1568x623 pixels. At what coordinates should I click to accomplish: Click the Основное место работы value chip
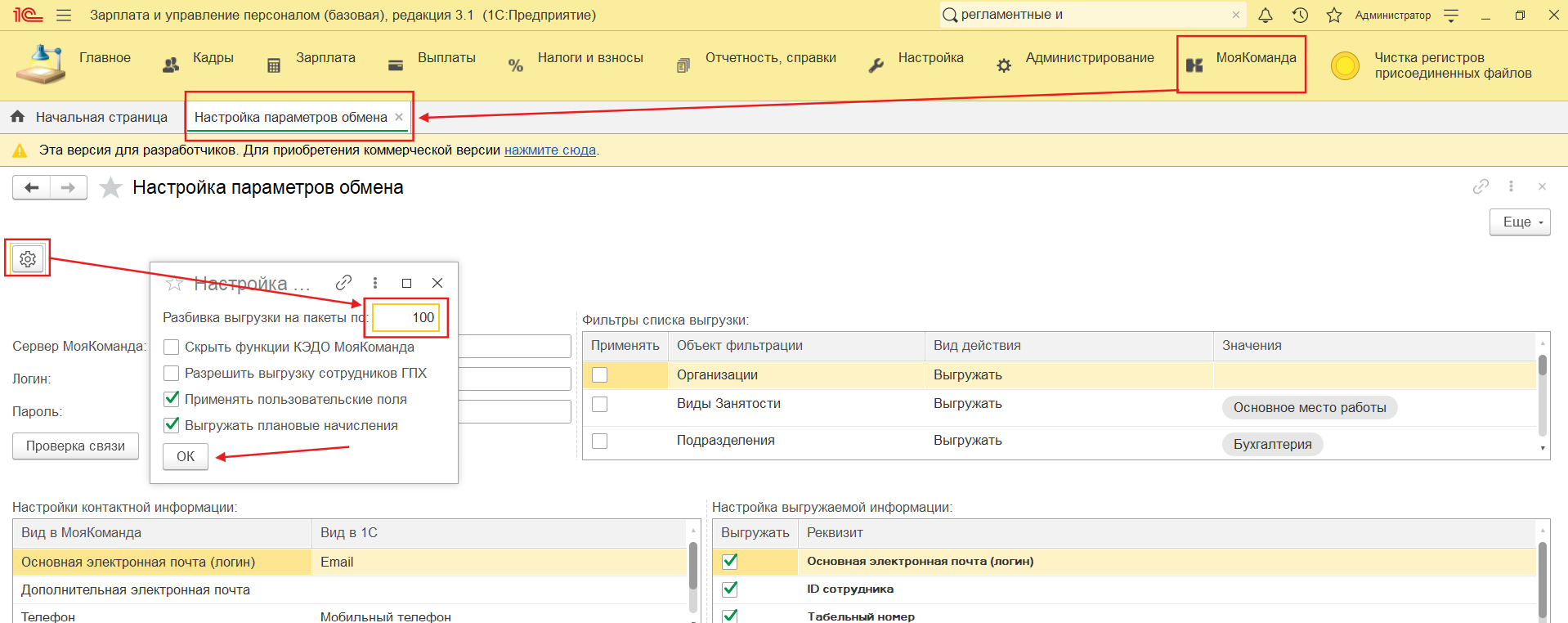pyautogui.click(x=1310, y=408)
